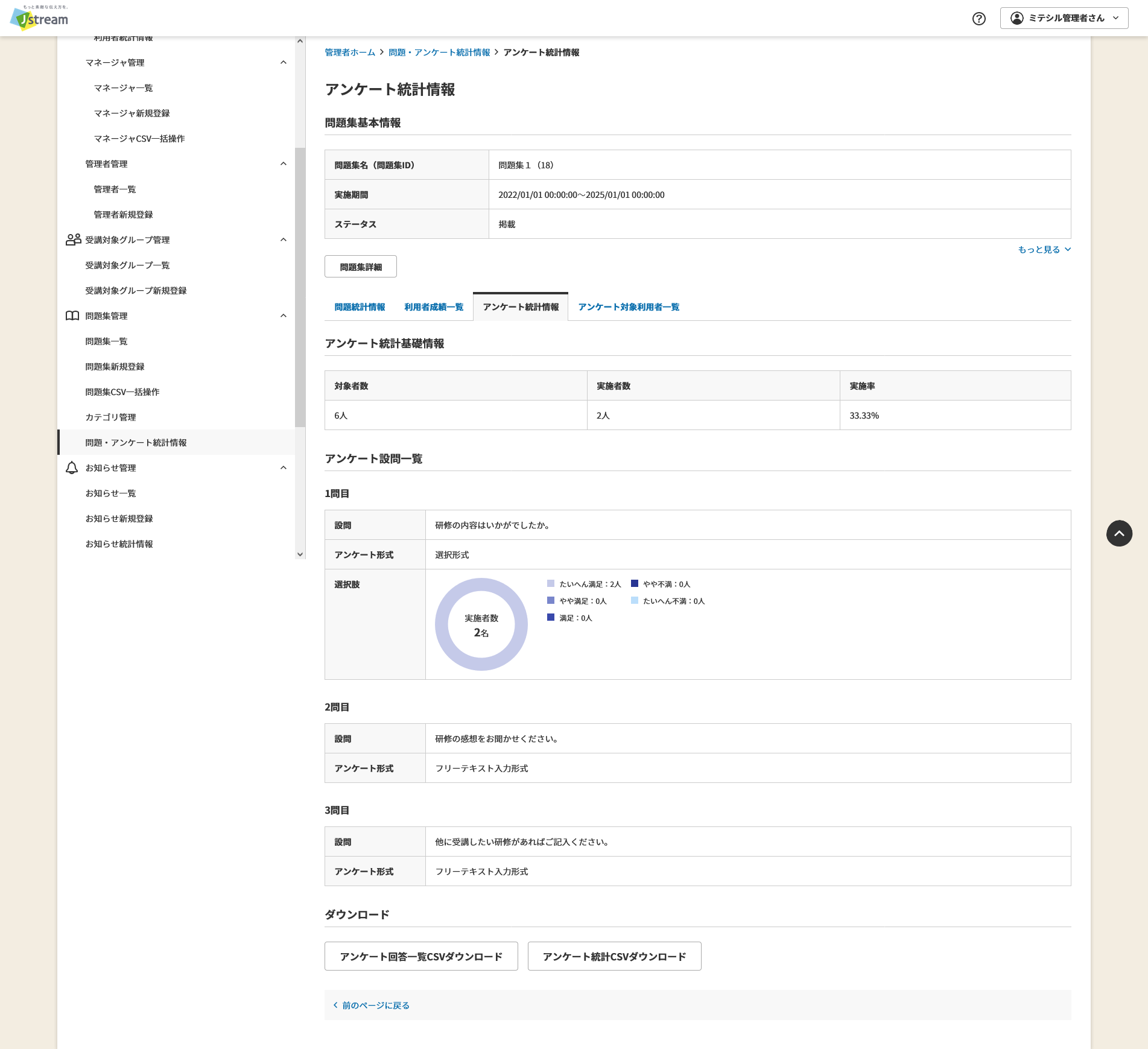Click the Jstream logo
This screenshot has width=1148, height=1049.
click(x=39, y=17)
